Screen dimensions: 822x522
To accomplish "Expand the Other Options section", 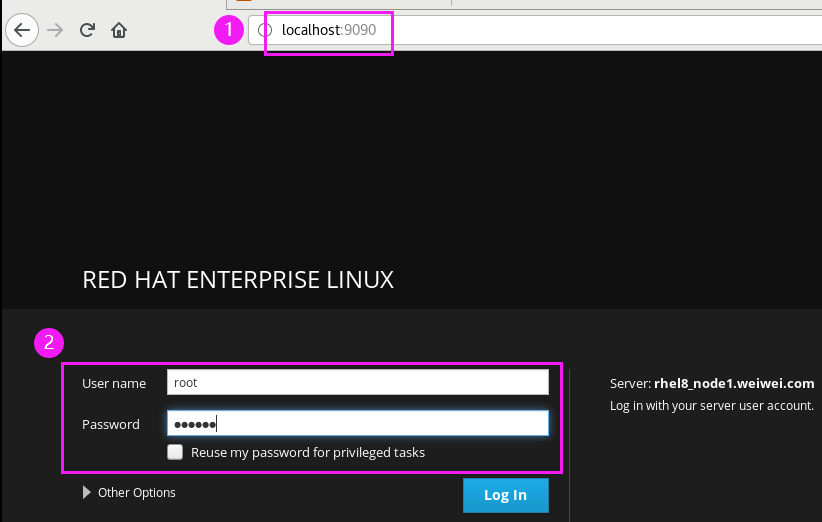I will [129, 493].
